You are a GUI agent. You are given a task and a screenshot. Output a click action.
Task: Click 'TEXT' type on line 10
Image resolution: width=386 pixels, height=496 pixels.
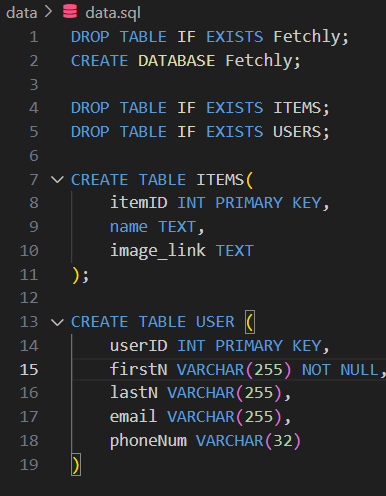point(235,251)
